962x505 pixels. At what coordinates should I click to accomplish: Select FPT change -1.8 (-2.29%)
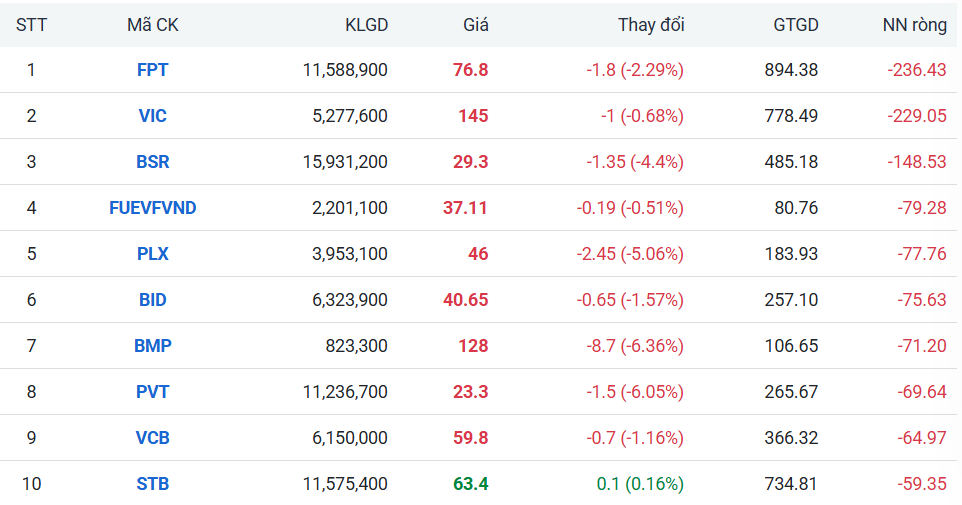635,70
